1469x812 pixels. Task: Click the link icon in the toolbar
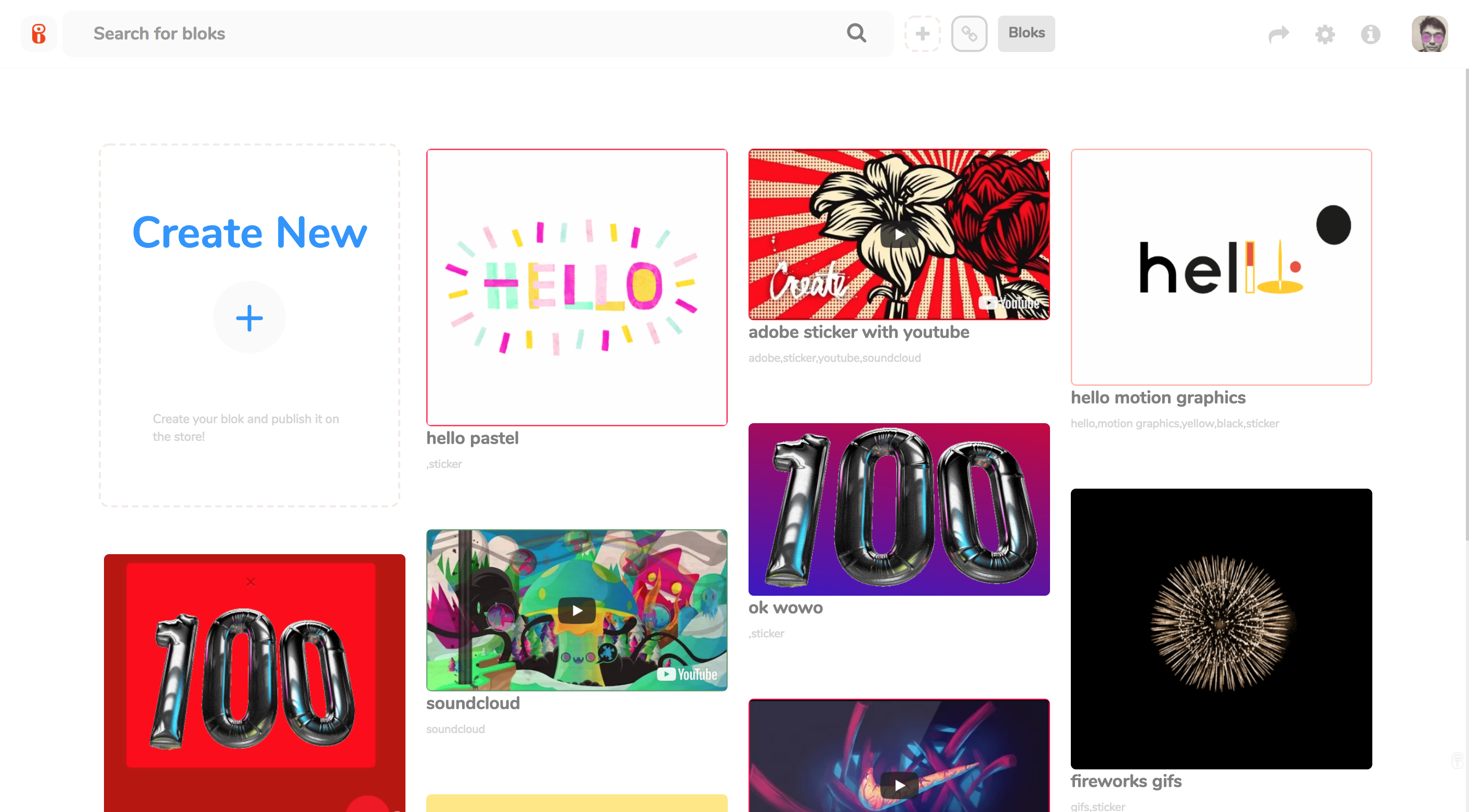point(969,34)
